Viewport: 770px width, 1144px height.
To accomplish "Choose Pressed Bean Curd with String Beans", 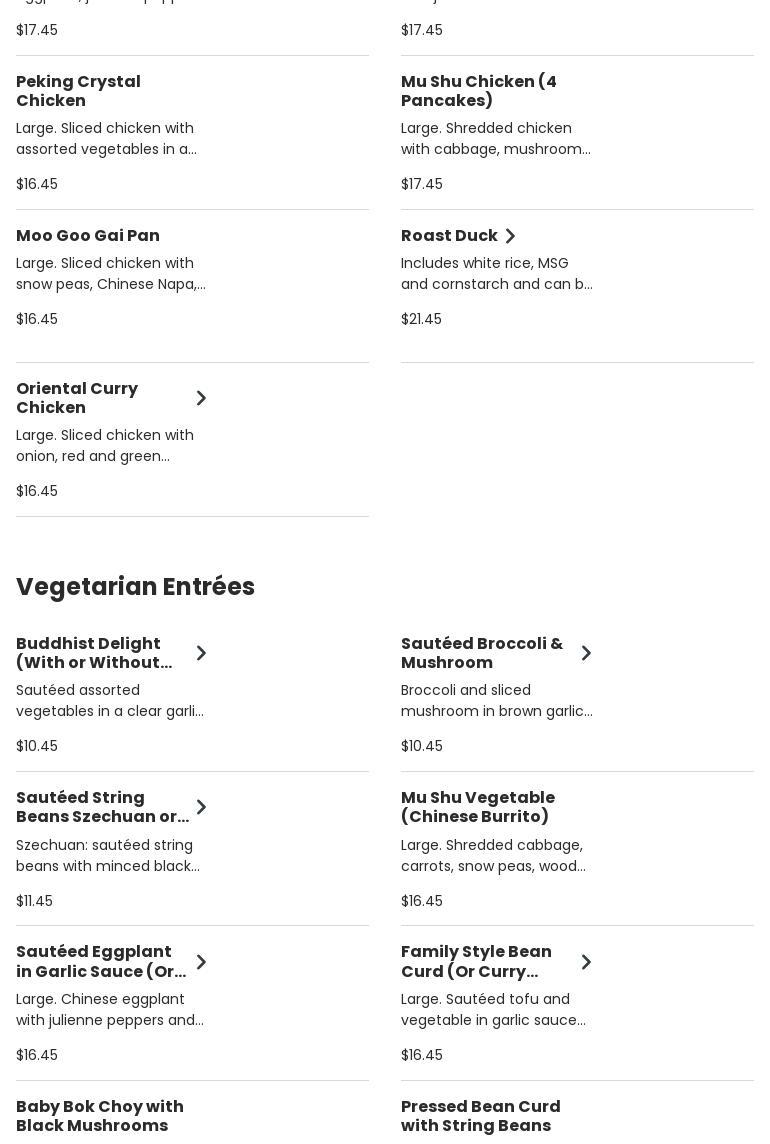I will [480, 1116].
